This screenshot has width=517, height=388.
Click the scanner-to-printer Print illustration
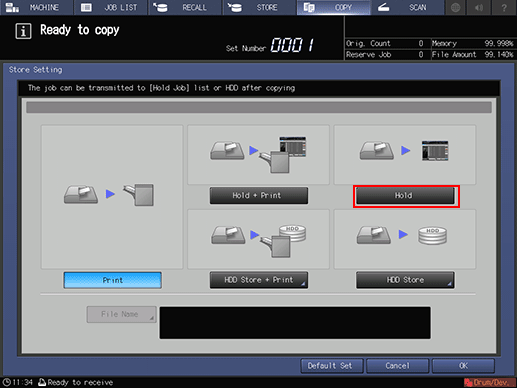(x=112, y=197)
